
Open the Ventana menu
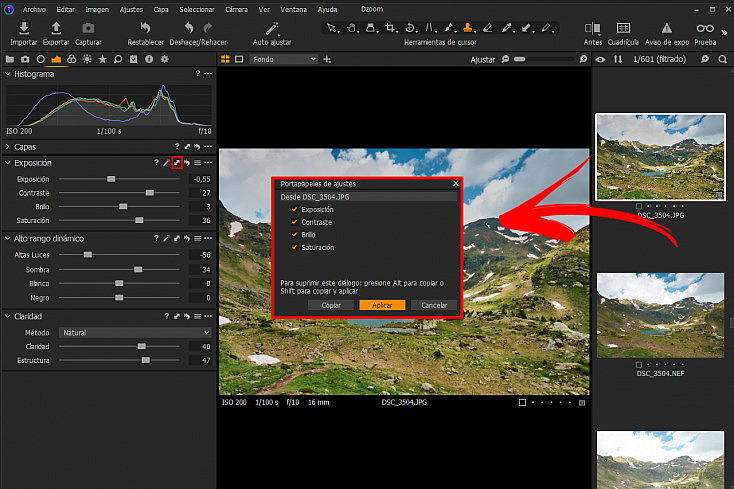tap(294, 9)
